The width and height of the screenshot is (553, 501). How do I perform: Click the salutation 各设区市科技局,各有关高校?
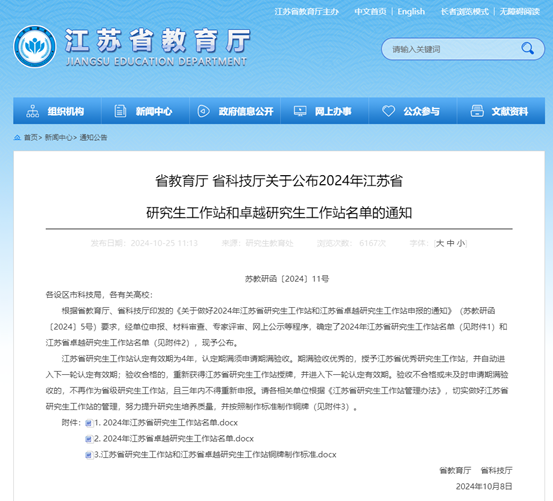[99, 295]
